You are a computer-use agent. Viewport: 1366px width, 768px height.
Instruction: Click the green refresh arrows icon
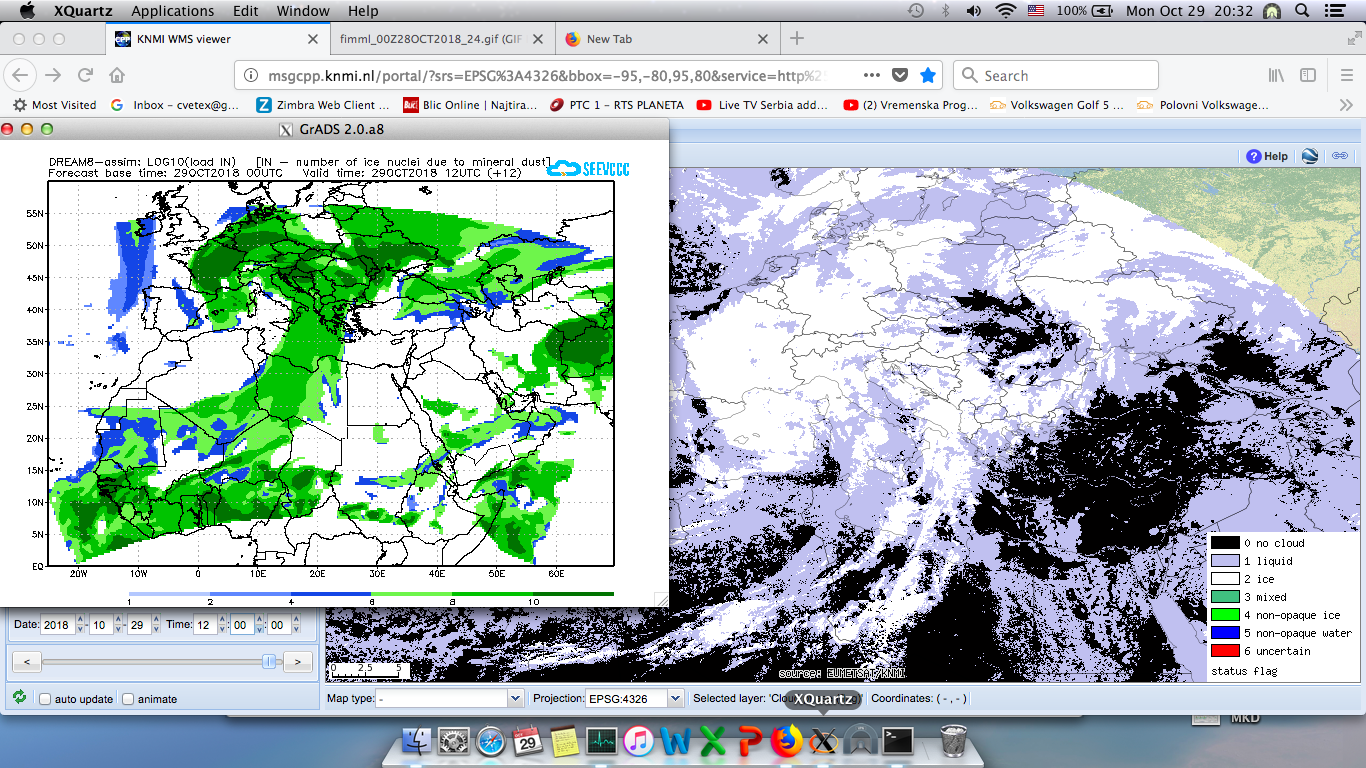click(19, 697)
